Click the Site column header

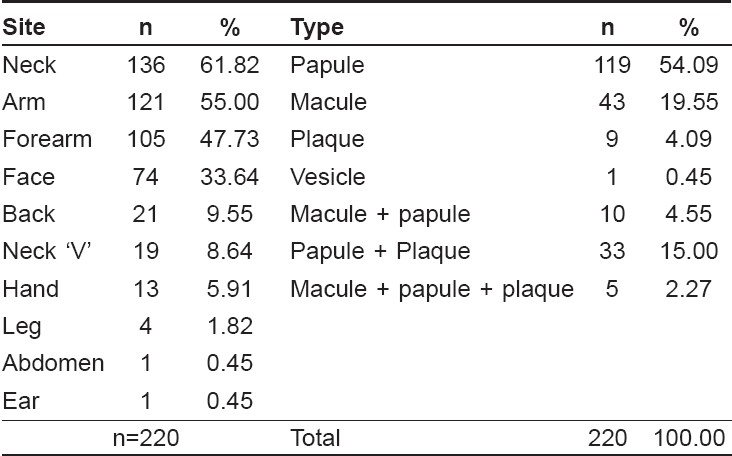click(x=24, y=27)
